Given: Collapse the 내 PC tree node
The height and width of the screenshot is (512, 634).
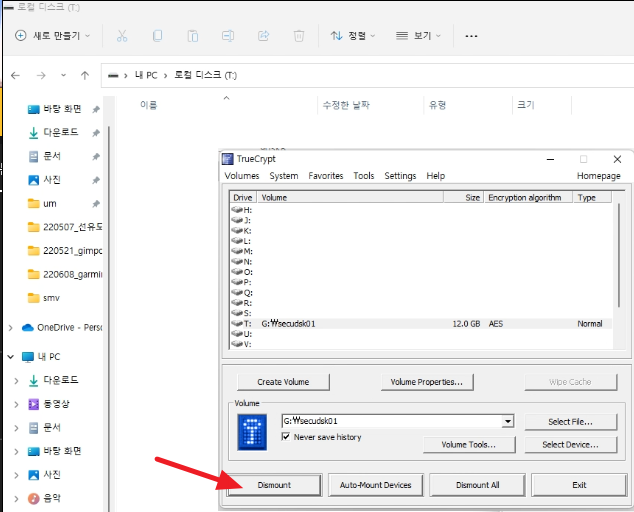Looking at the screenshot, I should click(11, 357).
